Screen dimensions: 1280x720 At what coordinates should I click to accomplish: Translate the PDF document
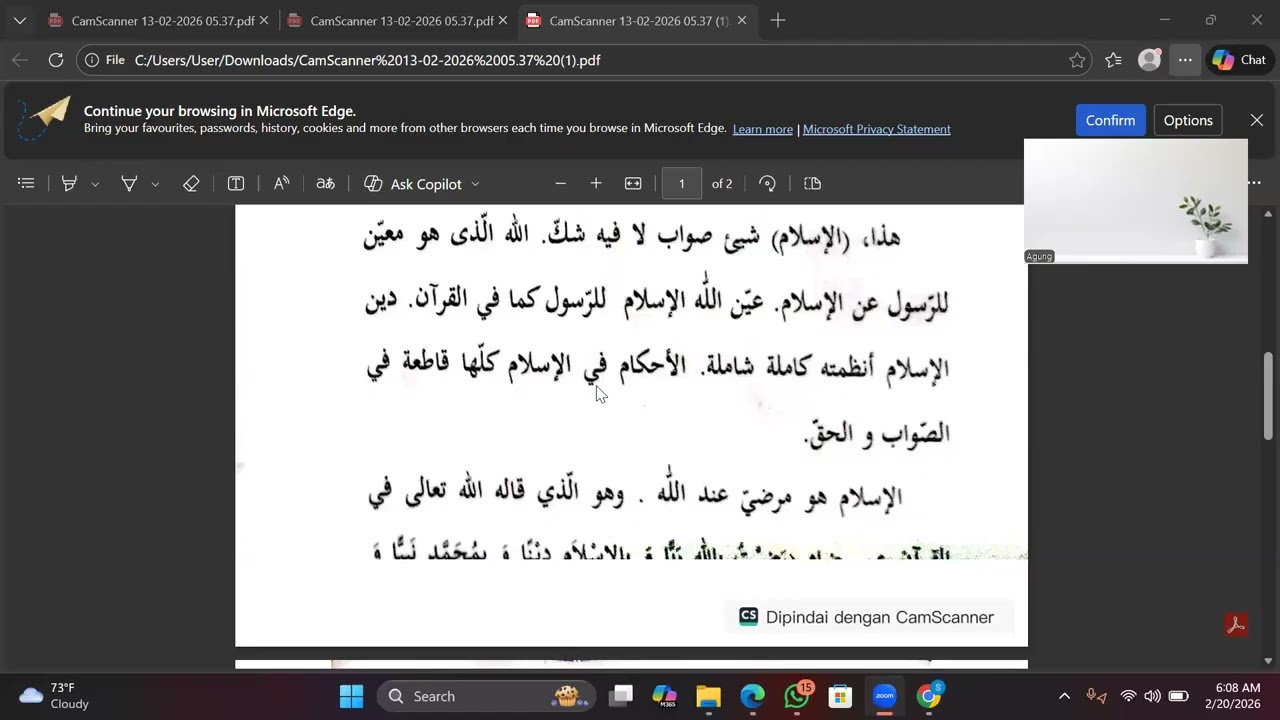coord(325,183)
